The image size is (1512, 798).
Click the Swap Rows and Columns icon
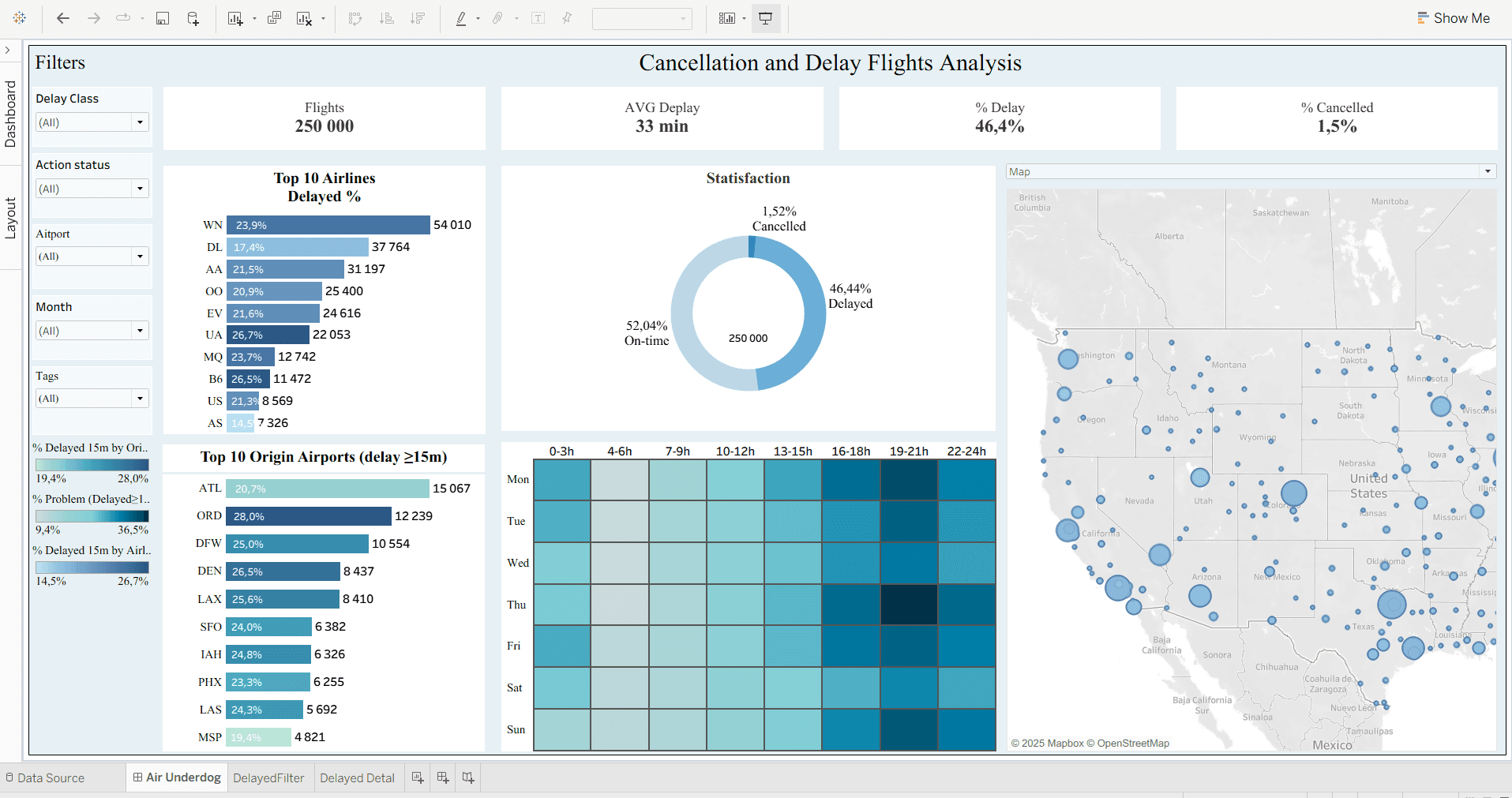click(355, 17)
